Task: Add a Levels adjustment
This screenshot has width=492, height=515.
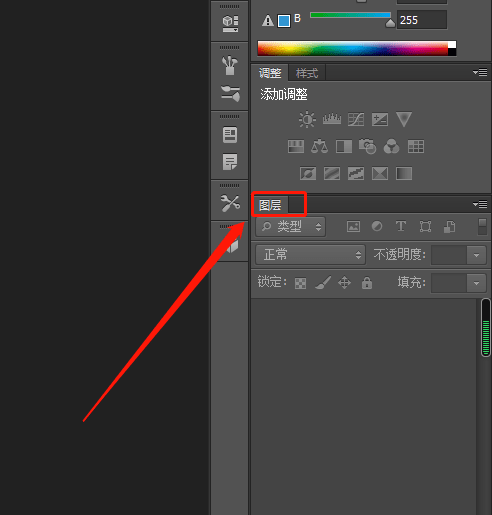Action: [332, 119]
